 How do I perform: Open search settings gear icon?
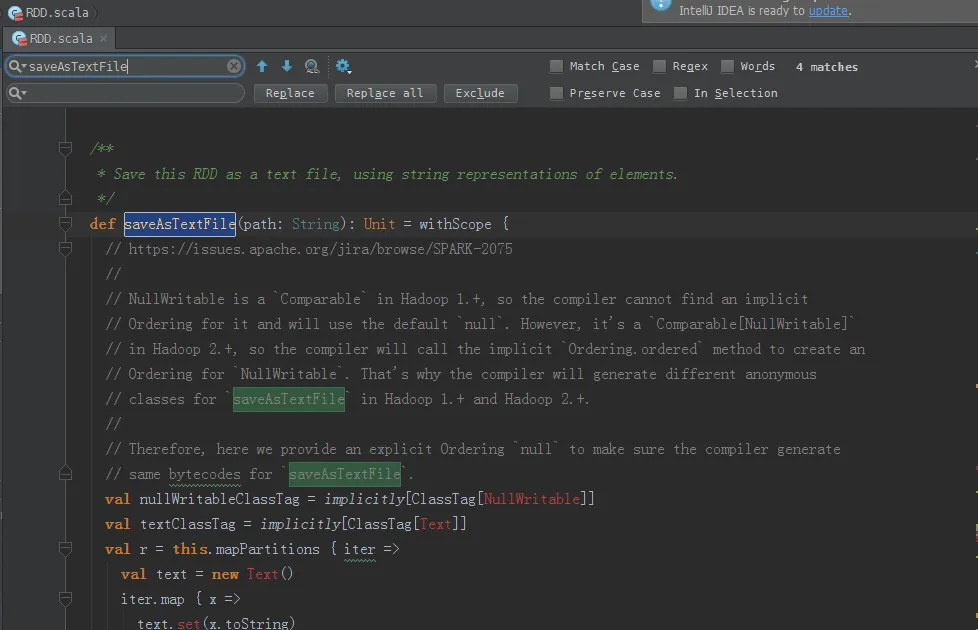click(343, 66)
